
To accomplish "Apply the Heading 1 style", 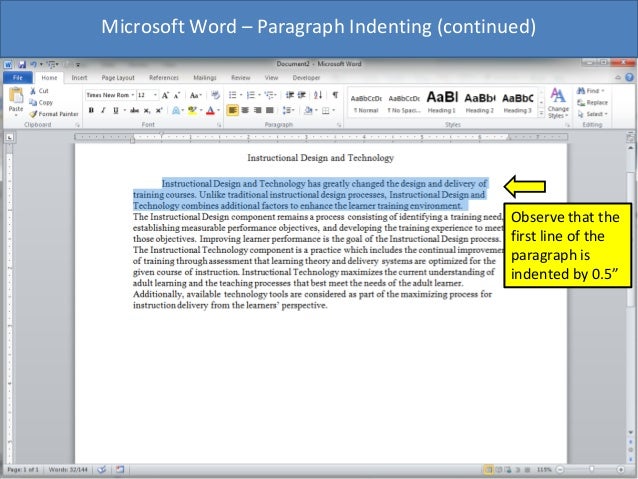I will [x=442, y=103].
